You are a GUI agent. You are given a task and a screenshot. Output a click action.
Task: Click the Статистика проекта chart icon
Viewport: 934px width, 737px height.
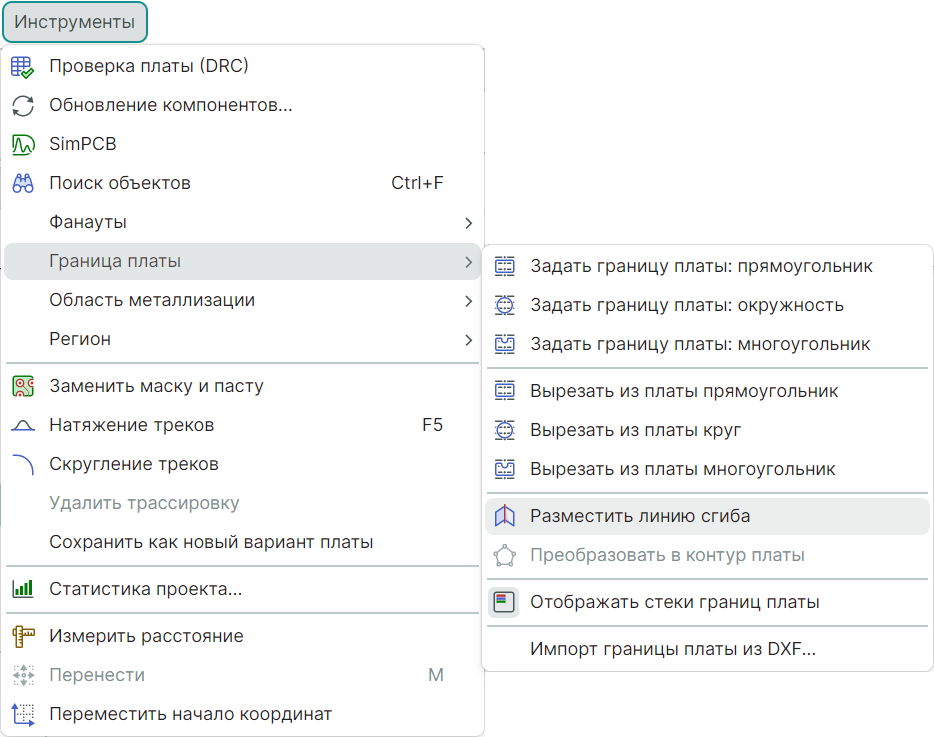(x=22, y=589)
